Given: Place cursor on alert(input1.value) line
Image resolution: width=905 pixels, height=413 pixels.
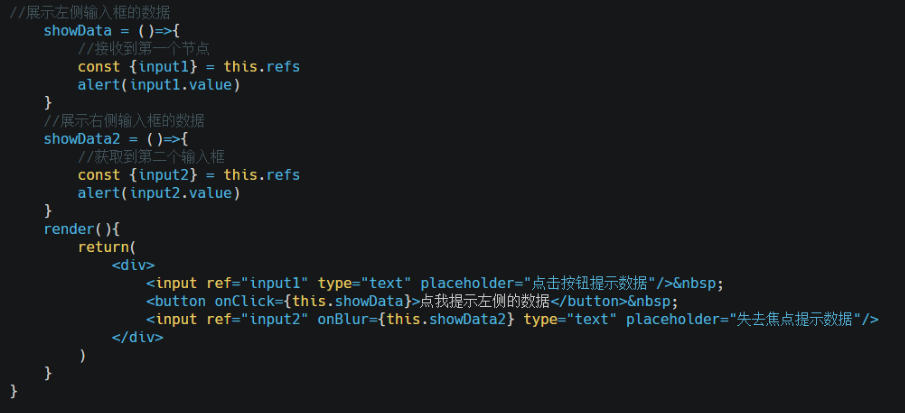Looking at the screenshot, I should tap(159, 85).
